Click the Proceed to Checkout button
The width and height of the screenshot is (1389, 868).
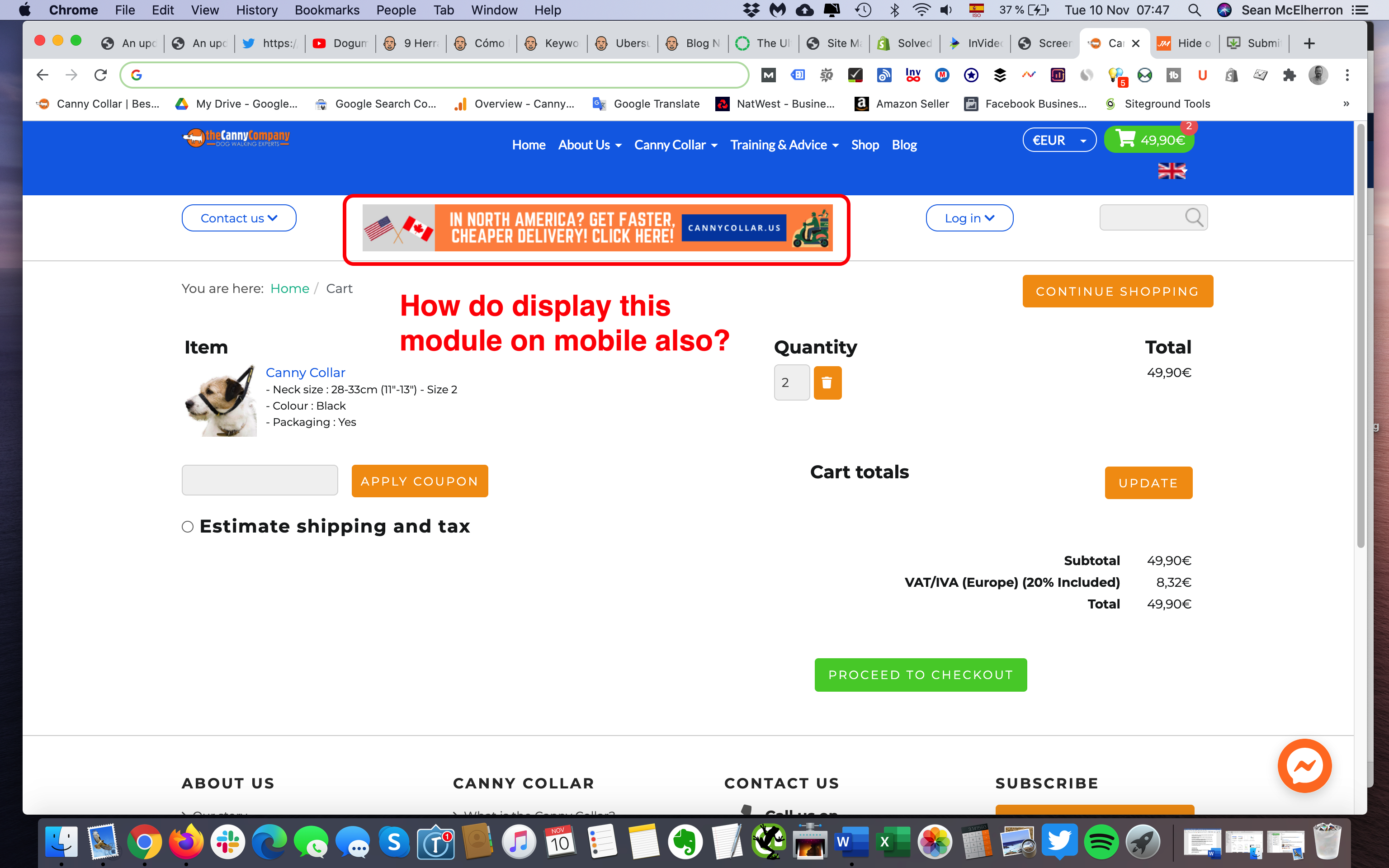click(x=920, y=675)
